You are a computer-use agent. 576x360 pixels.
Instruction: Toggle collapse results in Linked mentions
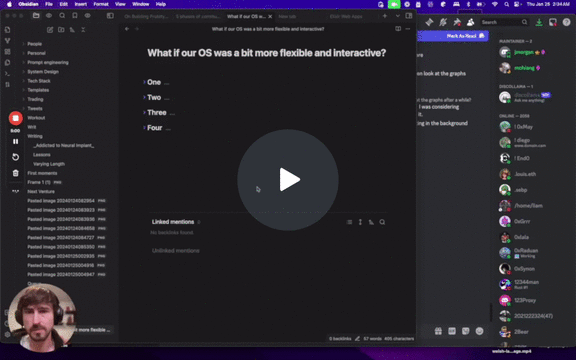point(349,222)
